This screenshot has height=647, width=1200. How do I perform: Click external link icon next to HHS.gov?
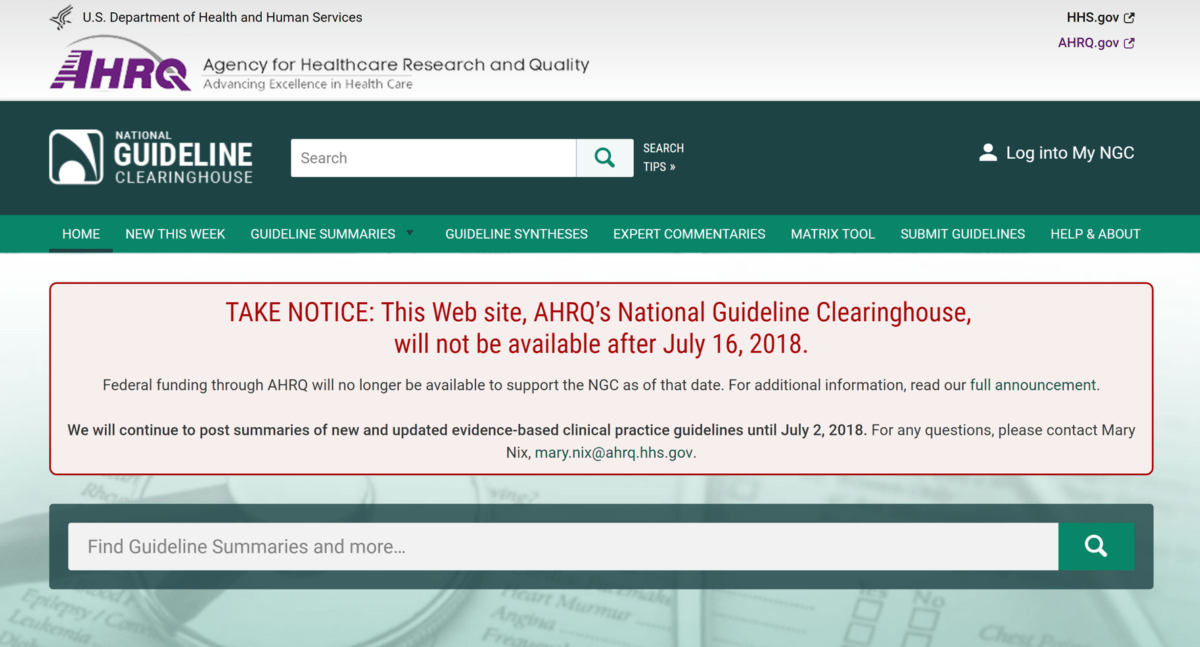click(x=1129, y=18)
